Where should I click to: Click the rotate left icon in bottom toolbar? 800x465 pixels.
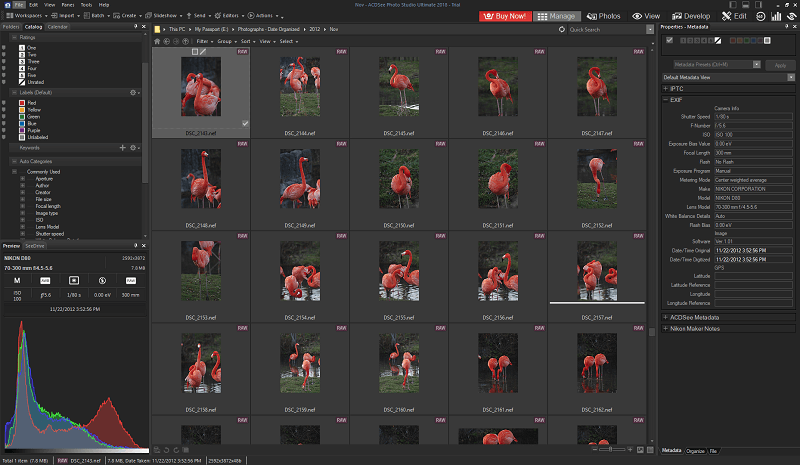167,450
